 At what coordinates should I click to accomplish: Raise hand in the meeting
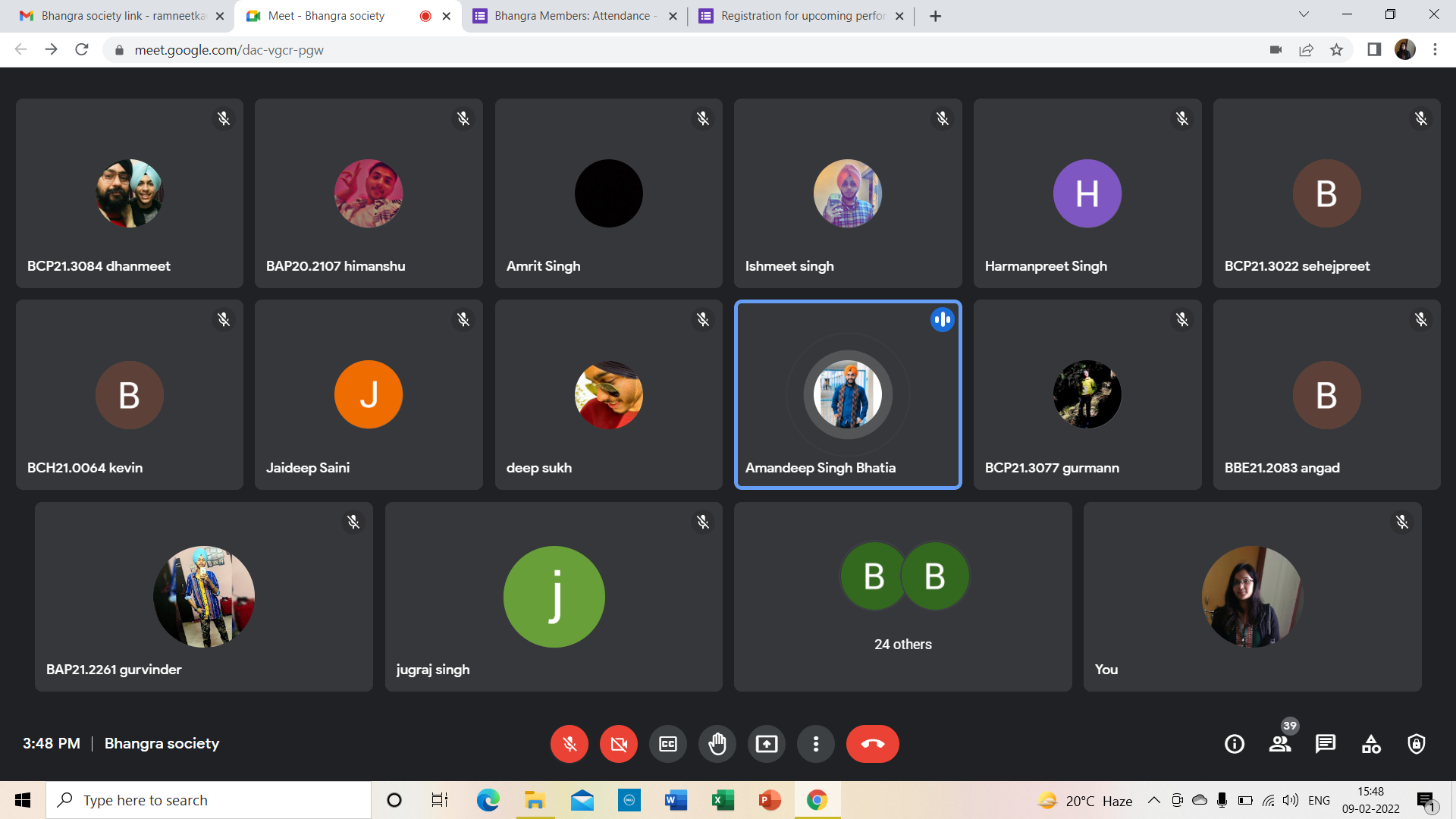717,744
